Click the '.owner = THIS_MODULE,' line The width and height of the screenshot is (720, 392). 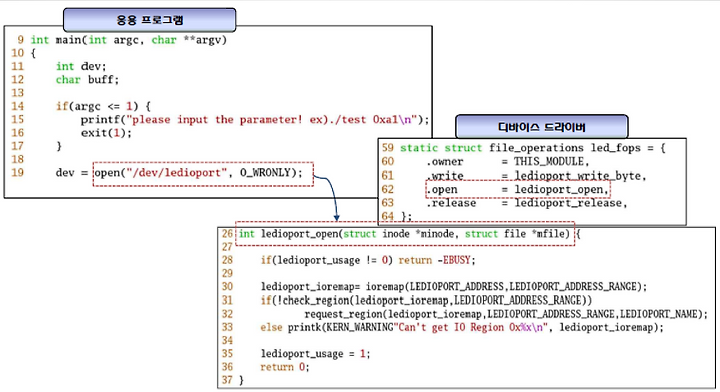tap(507, 162)
